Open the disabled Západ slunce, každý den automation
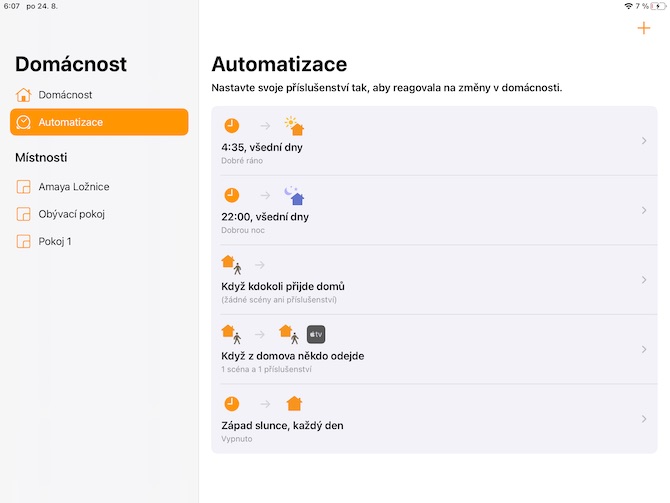Screen dimensions: 670x503 282,425
